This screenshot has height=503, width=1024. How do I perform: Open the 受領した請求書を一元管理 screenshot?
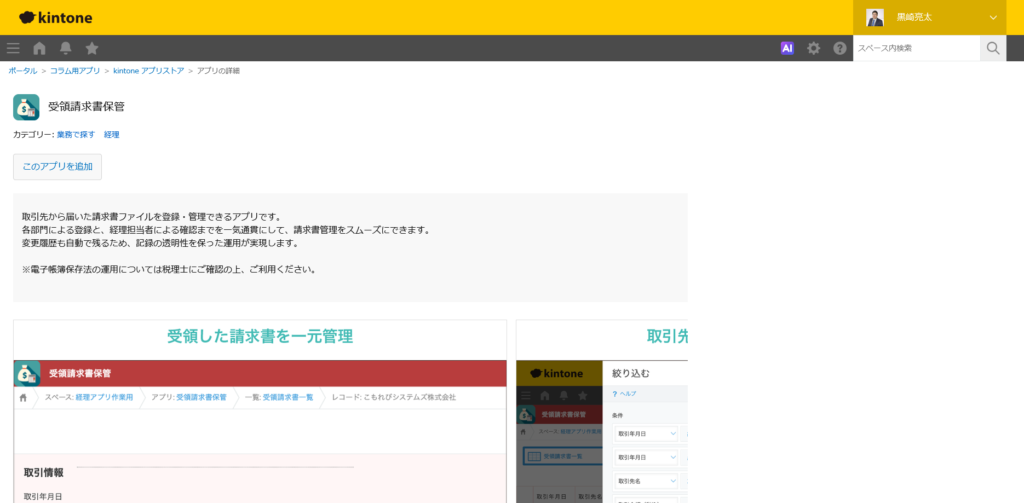260,412
